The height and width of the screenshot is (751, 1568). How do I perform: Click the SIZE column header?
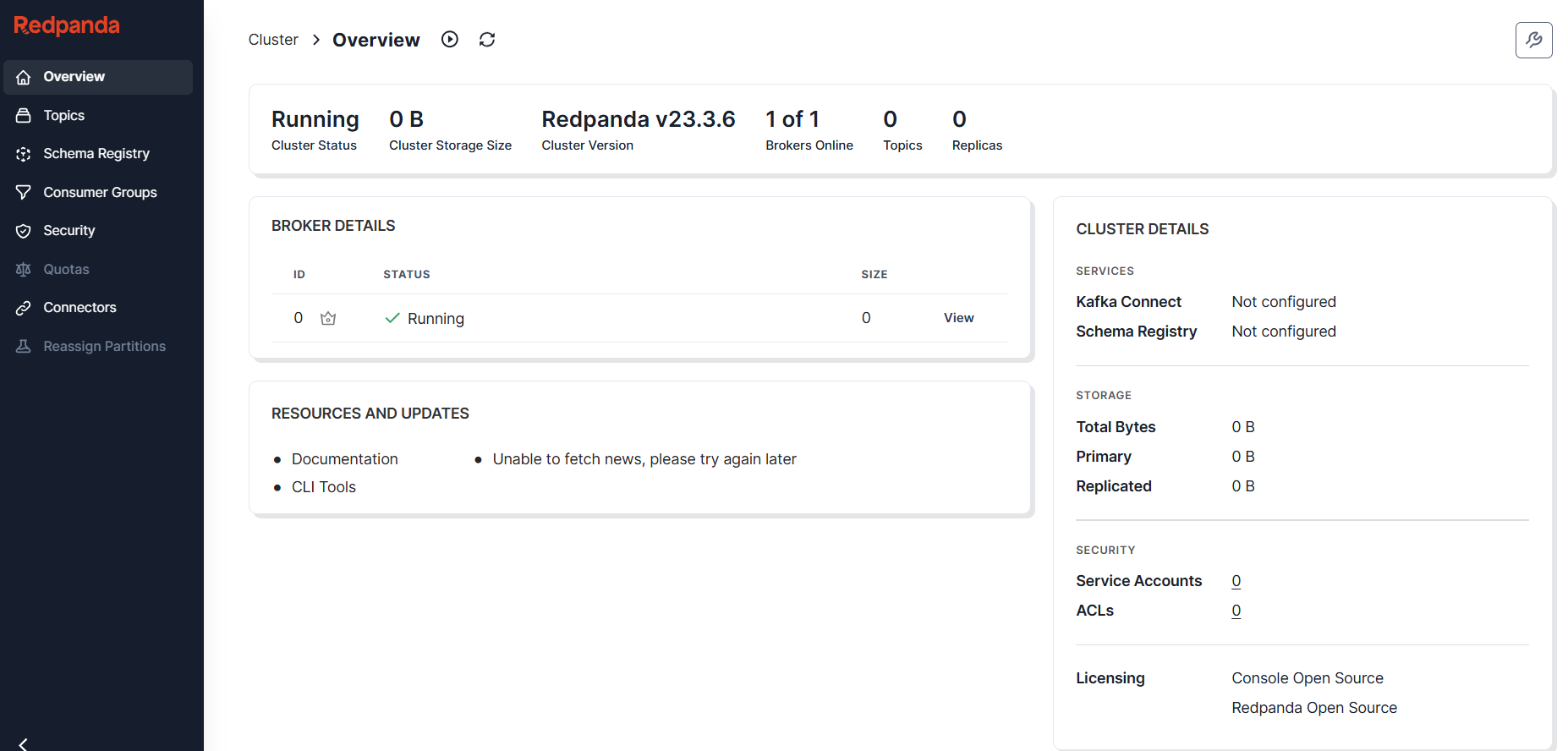[874, 275]
